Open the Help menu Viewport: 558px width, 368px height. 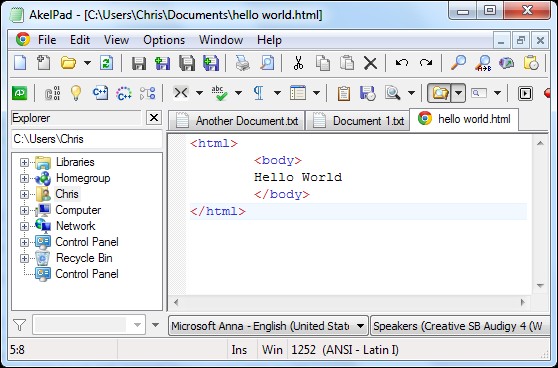pos(269,40)
